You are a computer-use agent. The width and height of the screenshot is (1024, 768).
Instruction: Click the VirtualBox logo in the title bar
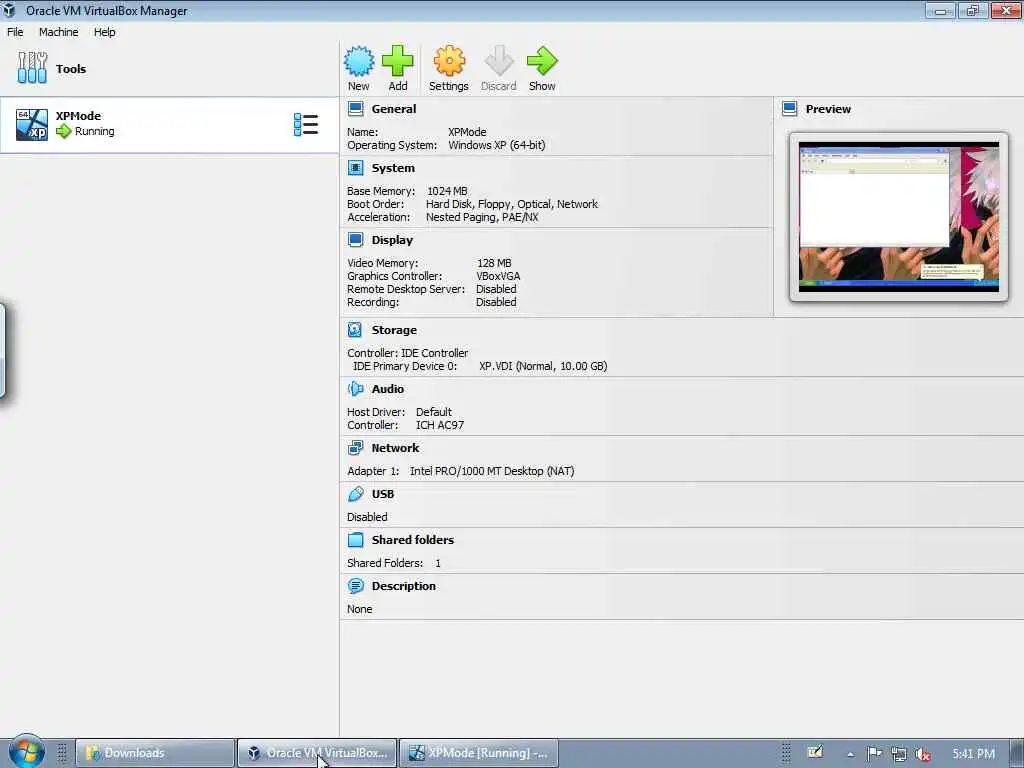9,10
